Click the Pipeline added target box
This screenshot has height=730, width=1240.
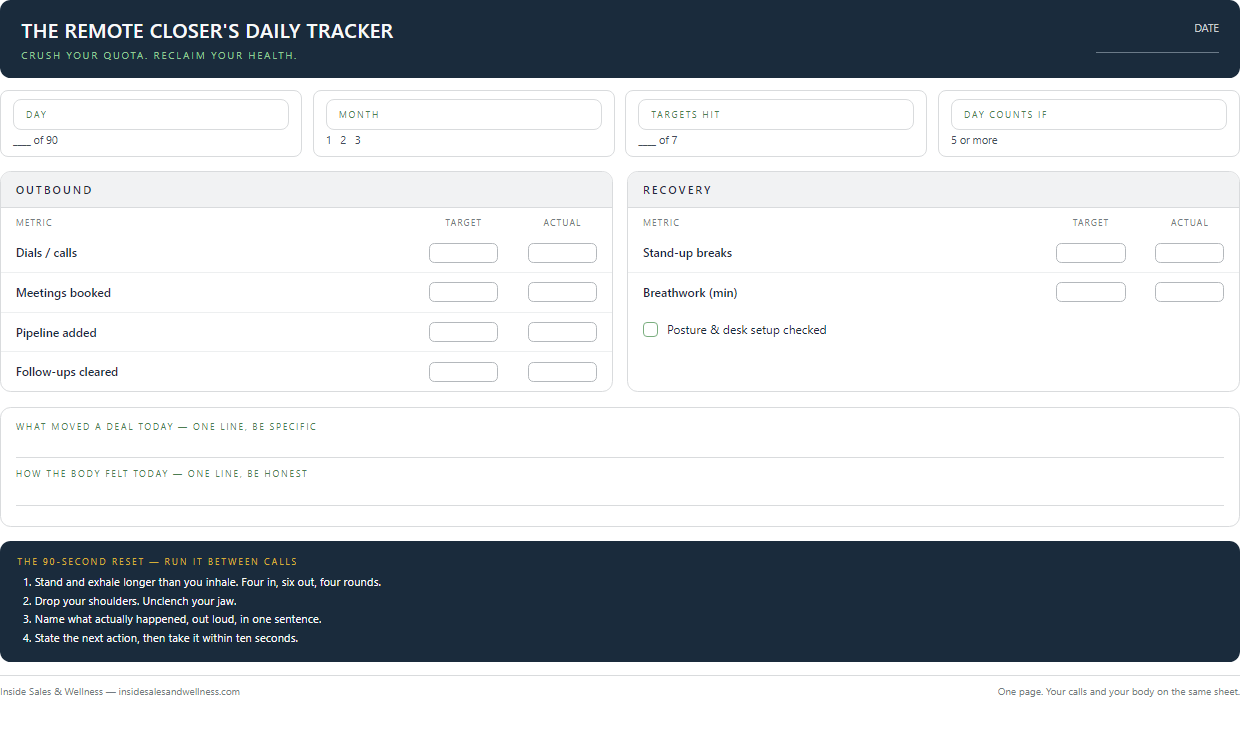click(463, 332)
